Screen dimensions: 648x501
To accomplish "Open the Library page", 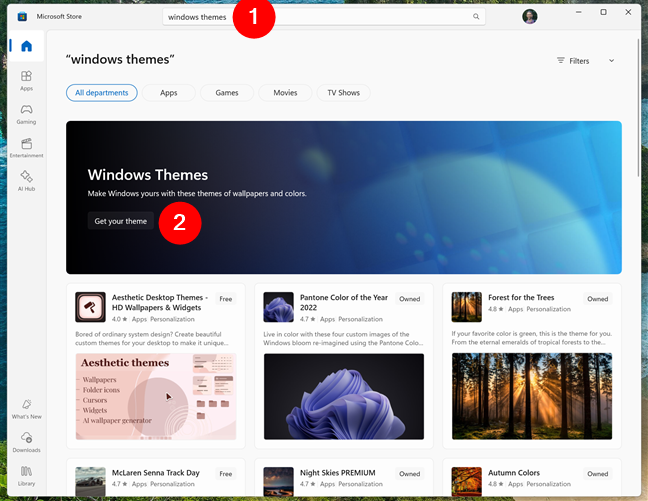I will (26, 475).
